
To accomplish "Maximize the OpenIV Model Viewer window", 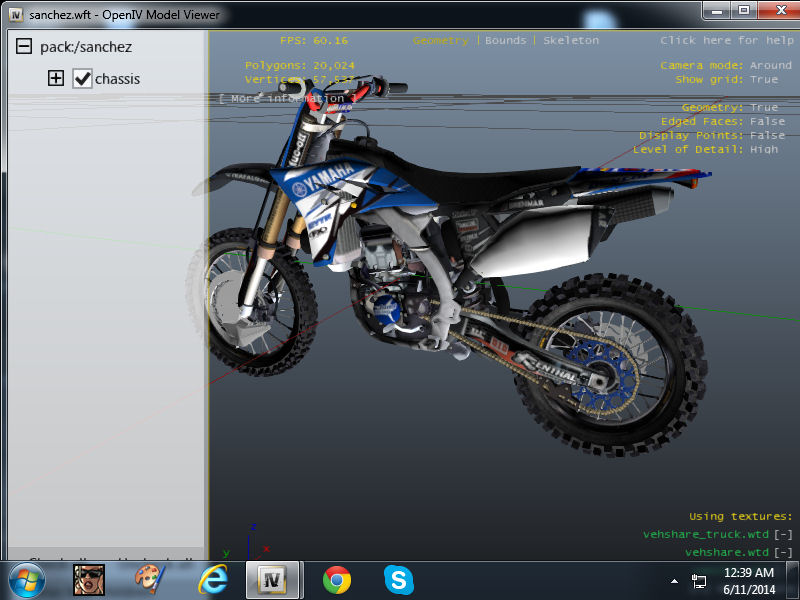I will (x=744, y=10).
